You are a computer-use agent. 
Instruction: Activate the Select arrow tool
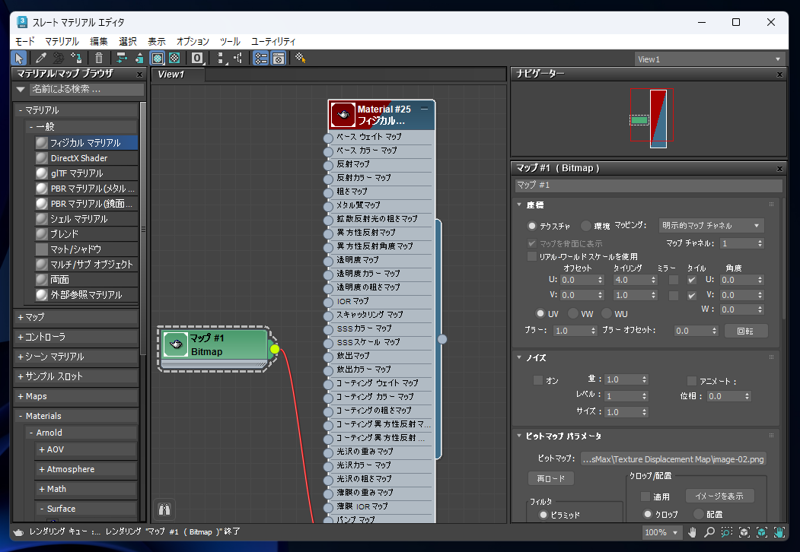click(19, 58)
